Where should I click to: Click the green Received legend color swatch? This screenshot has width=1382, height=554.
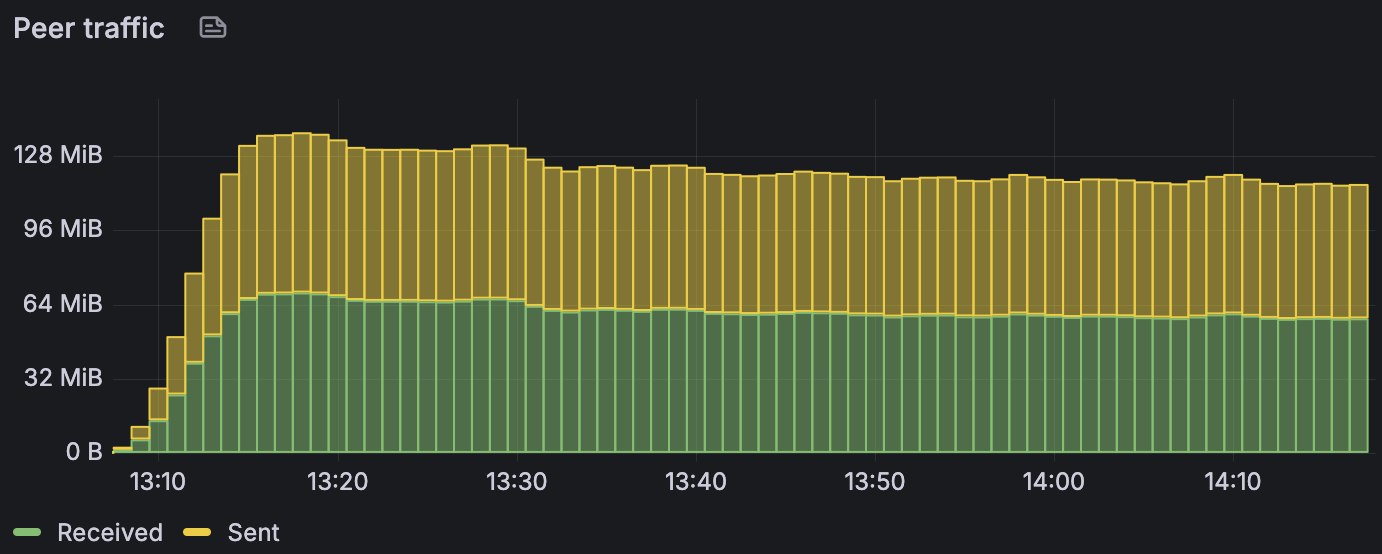click(x=27, y=533)
